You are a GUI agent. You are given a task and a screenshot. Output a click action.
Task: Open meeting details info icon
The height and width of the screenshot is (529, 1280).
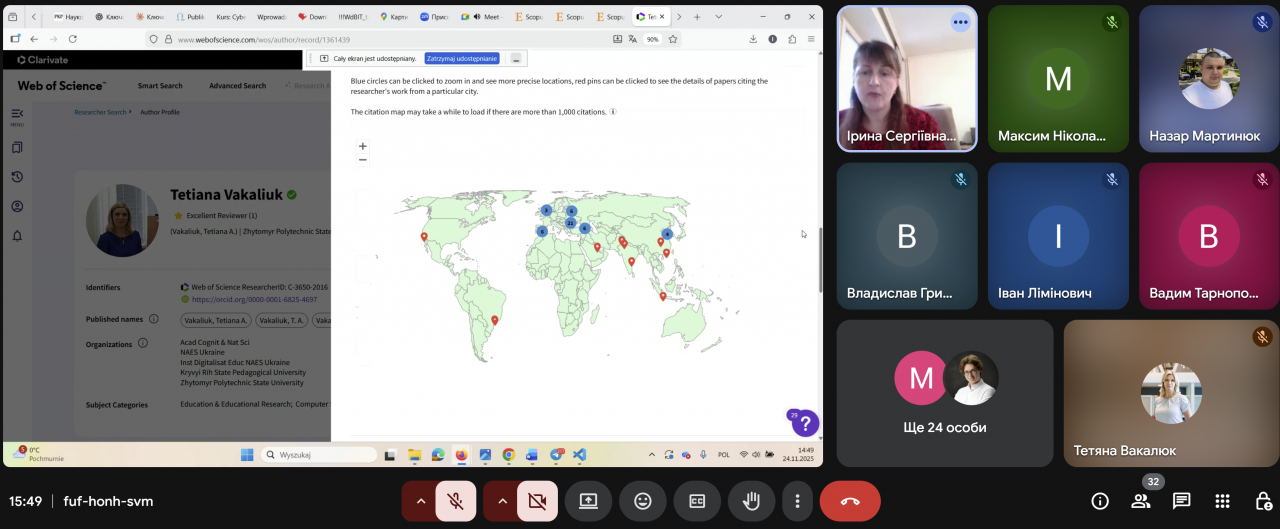click(x=1100, y=501)
